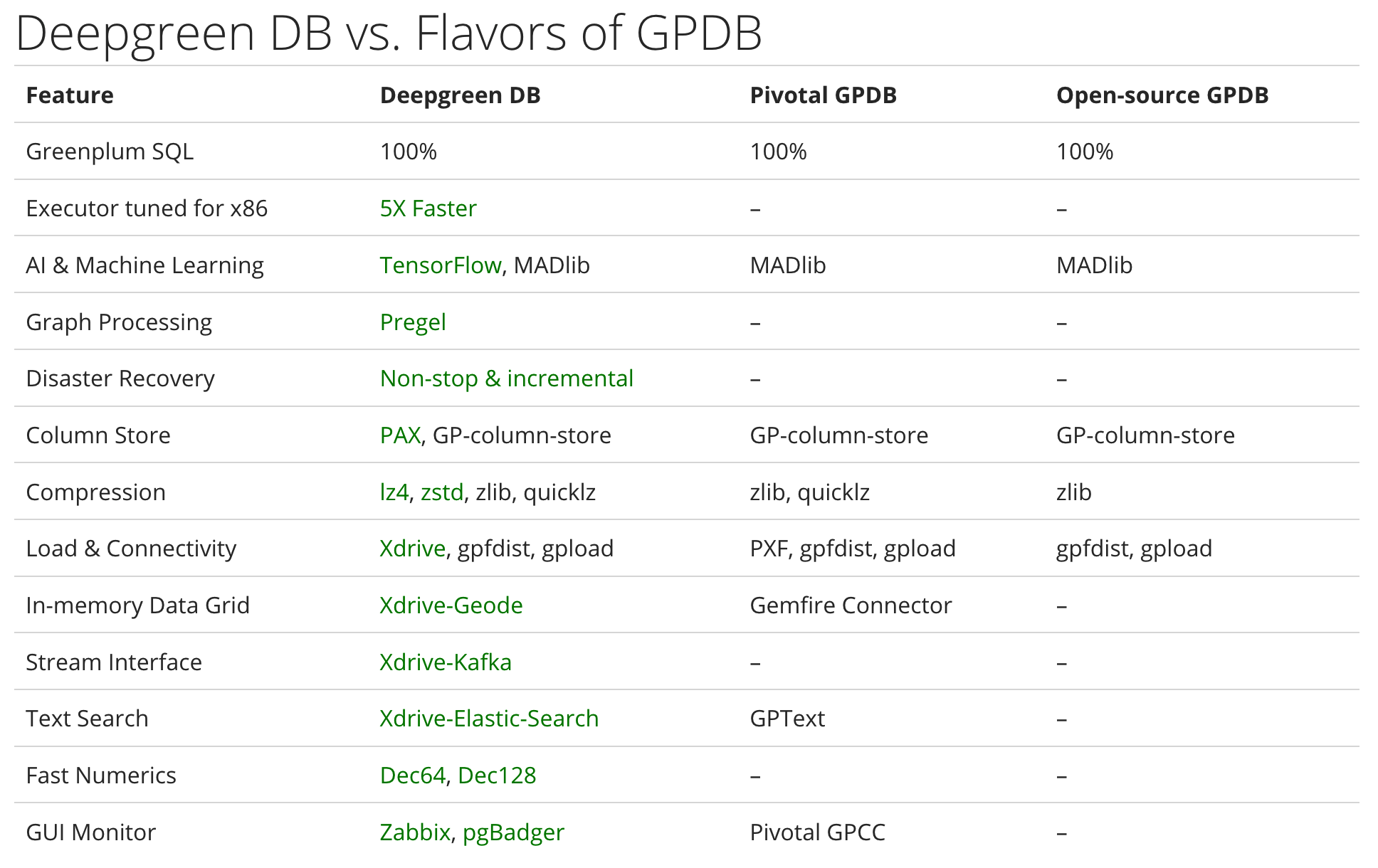The width and height of the screenshot is (1378, 868).
Task: Click the Dec128 link
Action: [497, 776]
